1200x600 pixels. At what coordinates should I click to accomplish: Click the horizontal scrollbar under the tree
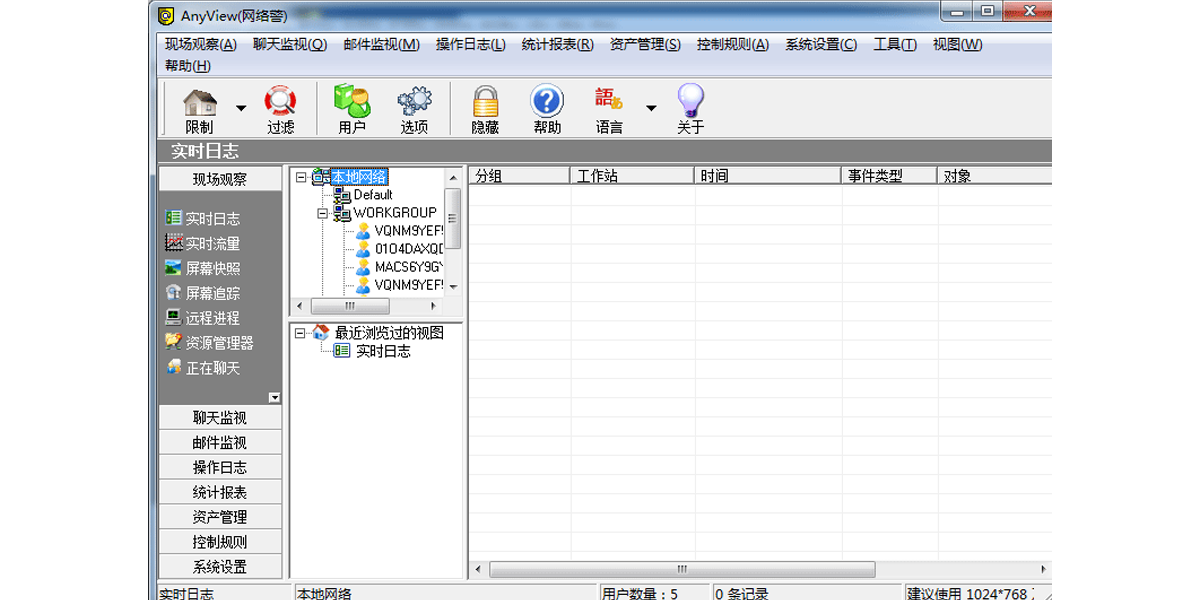click(350, 306)
